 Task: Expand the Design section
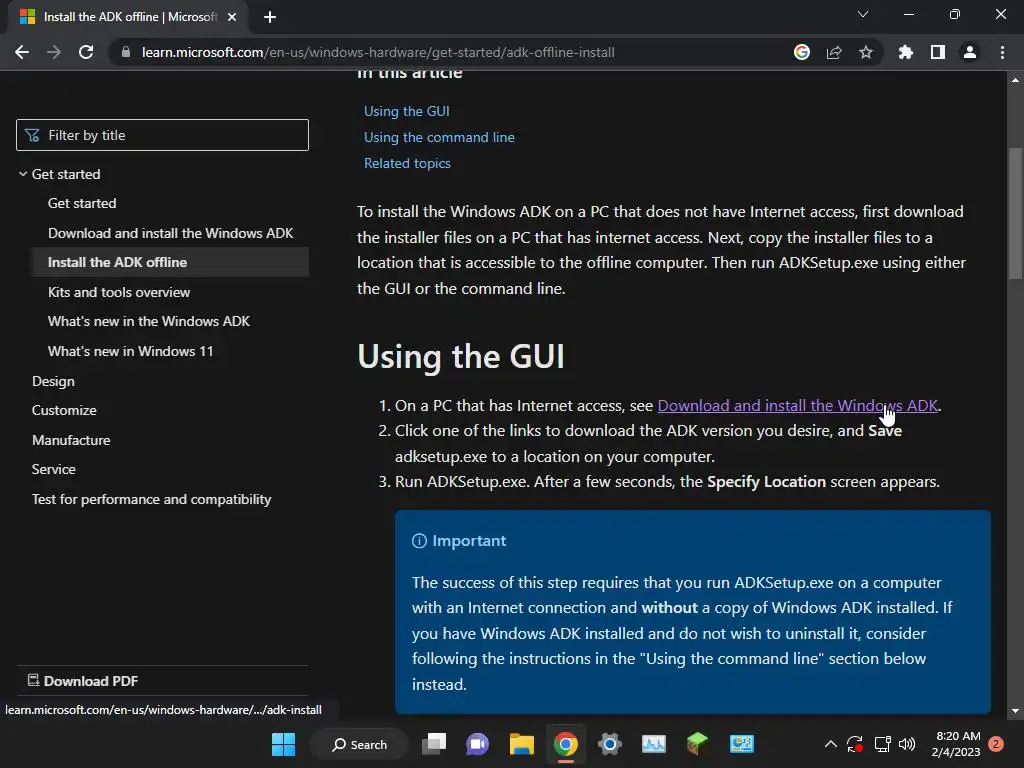point(53,381)
